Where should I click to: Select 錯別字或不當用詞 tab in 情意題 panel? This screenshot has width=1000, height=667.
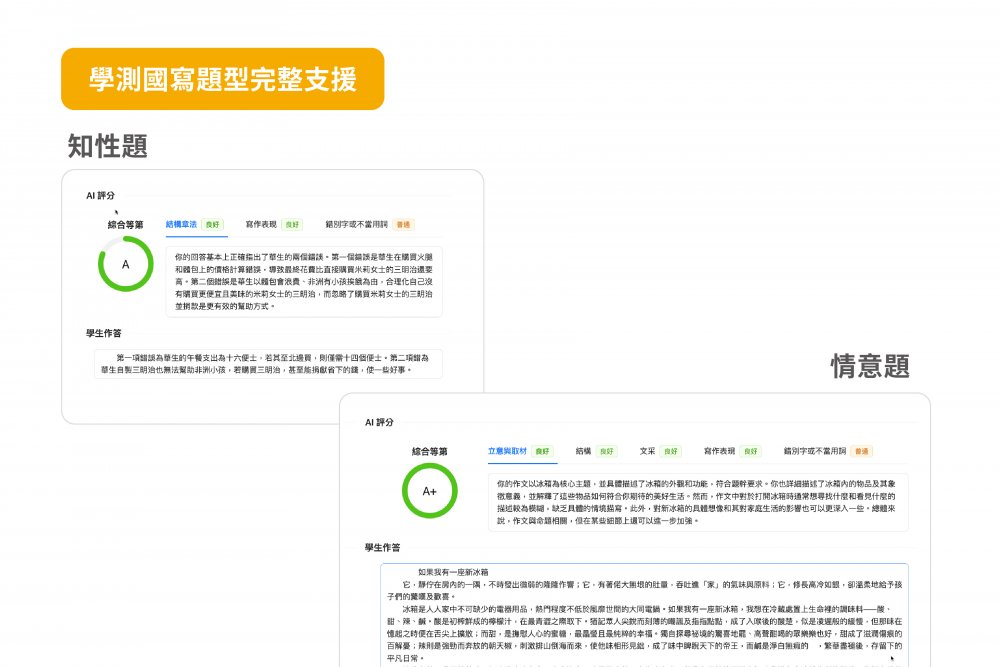tap(814, 451)
